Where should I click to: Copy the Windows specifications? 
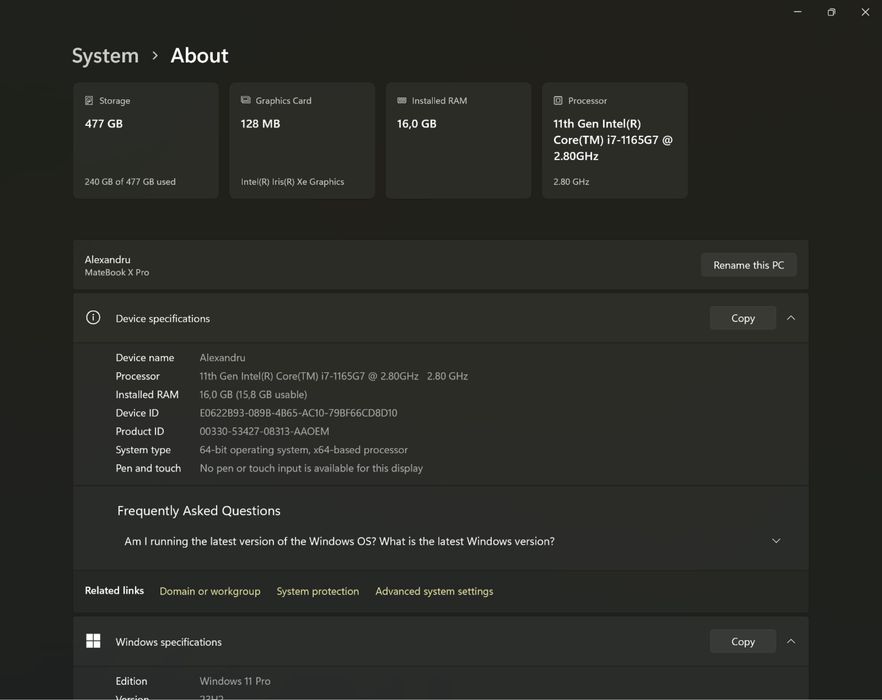coord(743,642)
